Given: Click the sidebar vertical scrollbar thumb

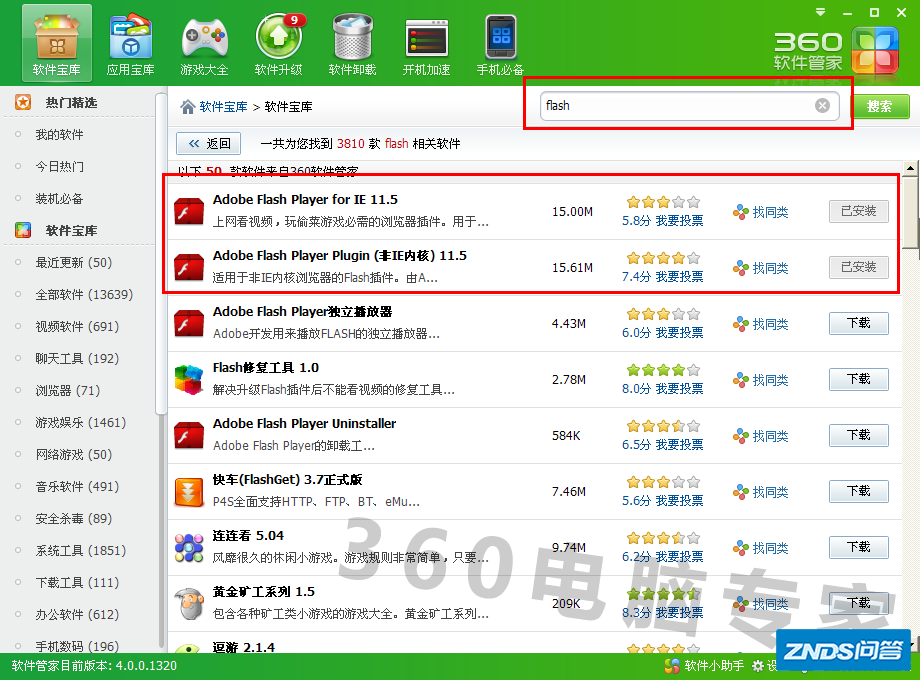Looking at the screenshot, I should pos(161,253).
